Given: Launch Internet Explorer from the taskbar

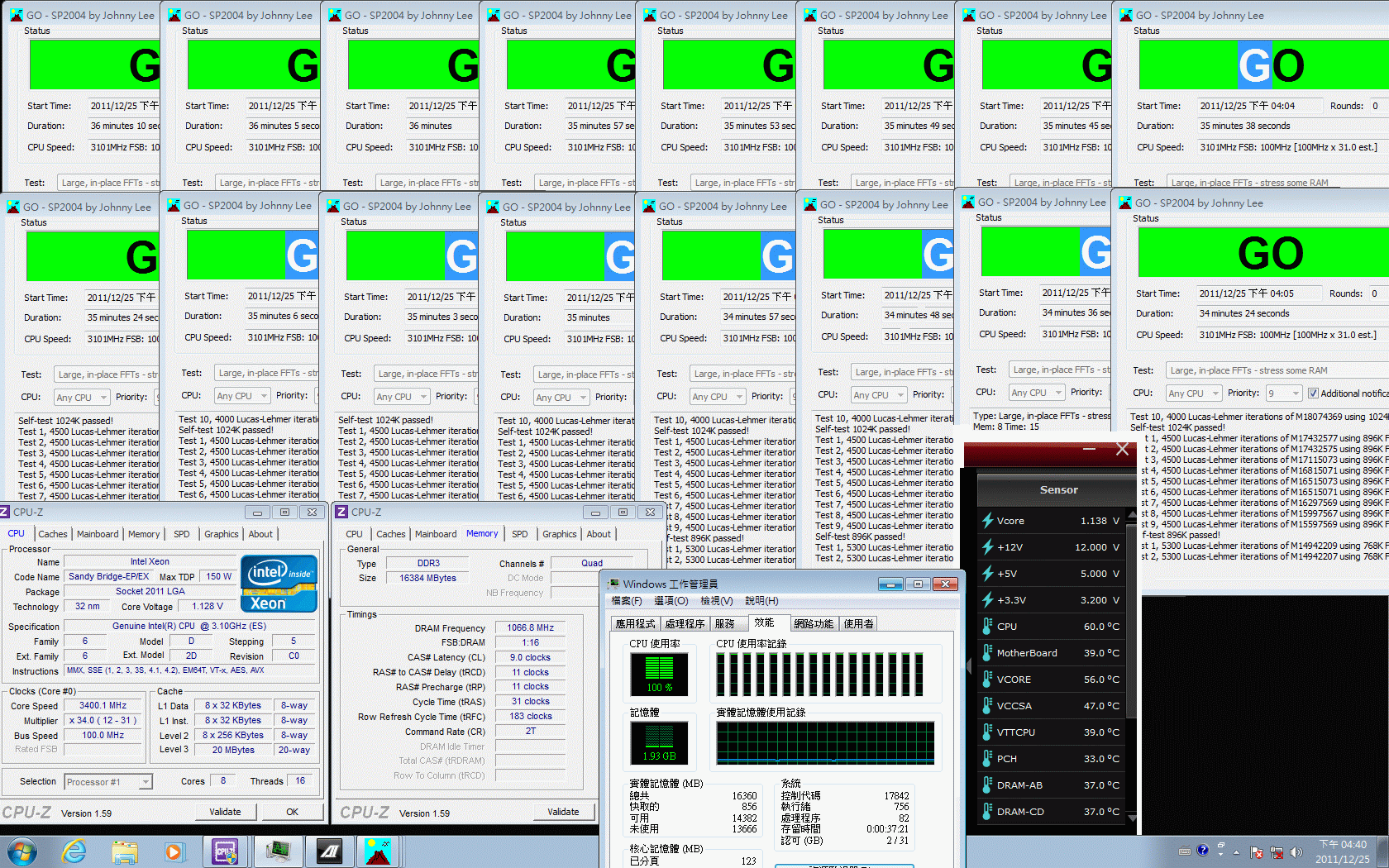Looking at the screenshot, I should tap(74, 851).
